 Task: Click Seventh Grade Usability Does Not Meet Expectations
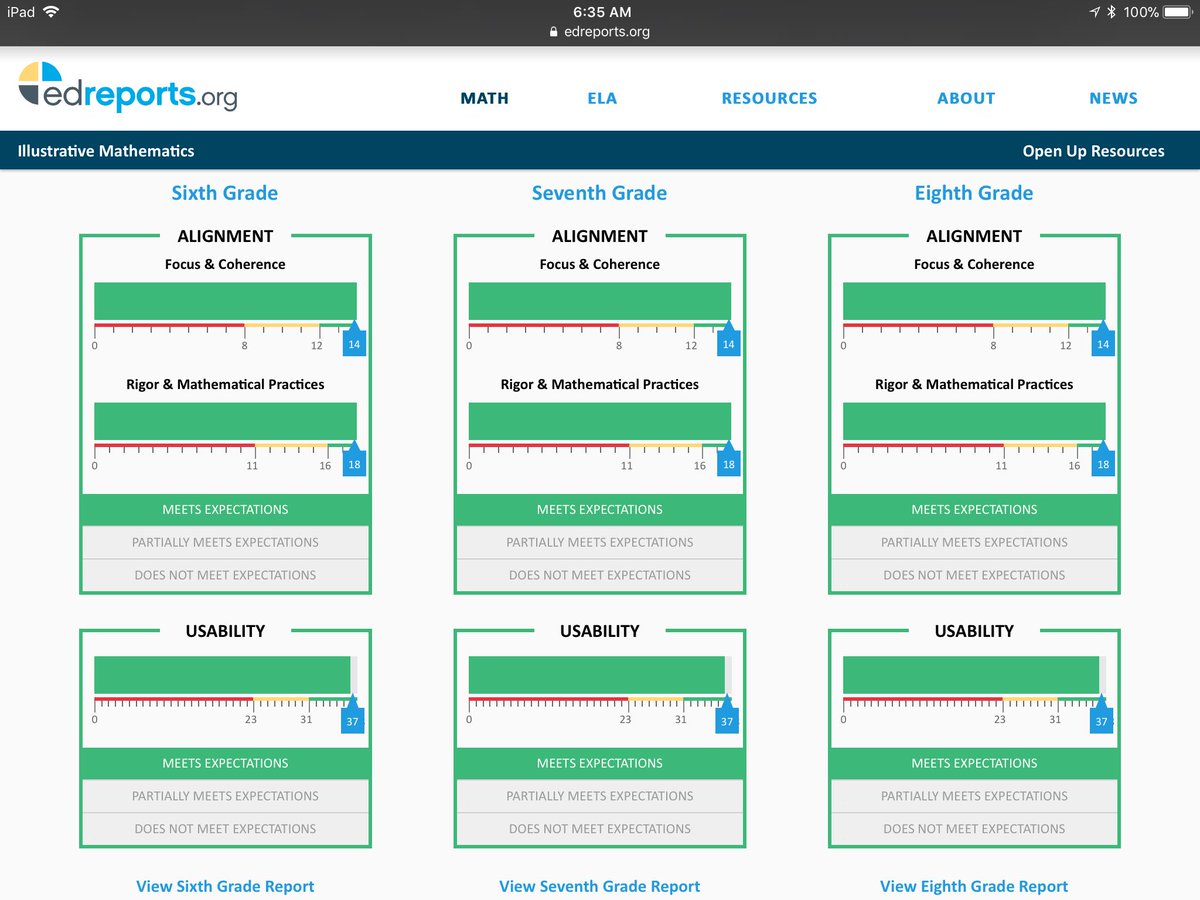coord(599,829)
